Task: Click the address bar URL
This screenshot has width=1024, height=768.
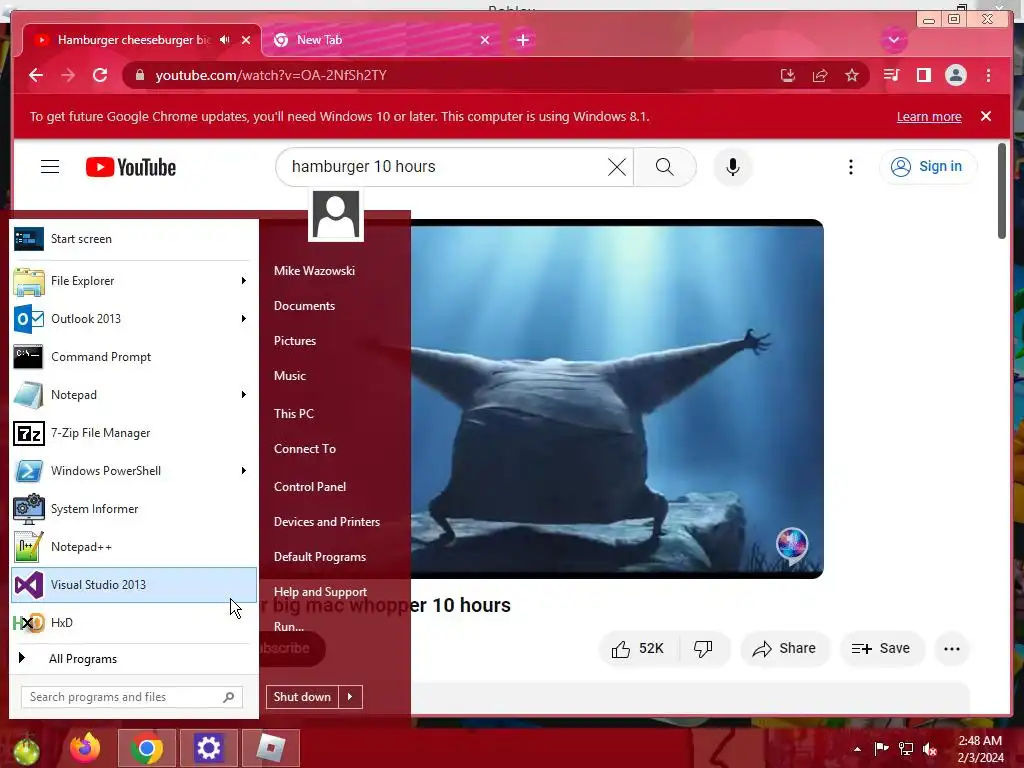Action: click(x=271, y=76)
